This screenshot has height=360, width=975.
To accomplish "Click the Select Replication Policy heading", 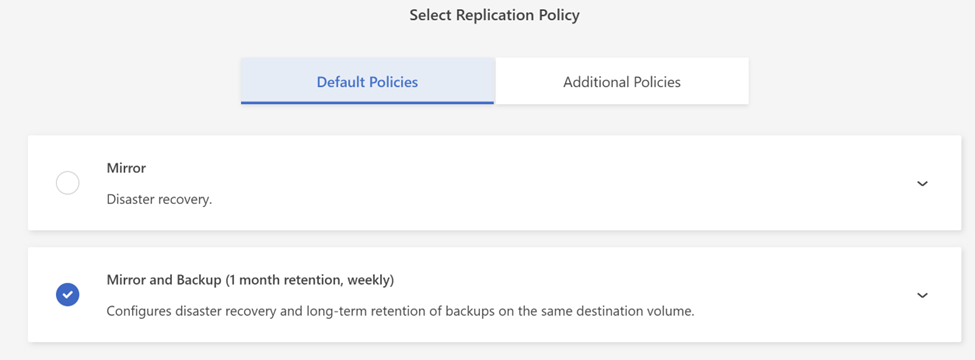I will coord(494,16).
